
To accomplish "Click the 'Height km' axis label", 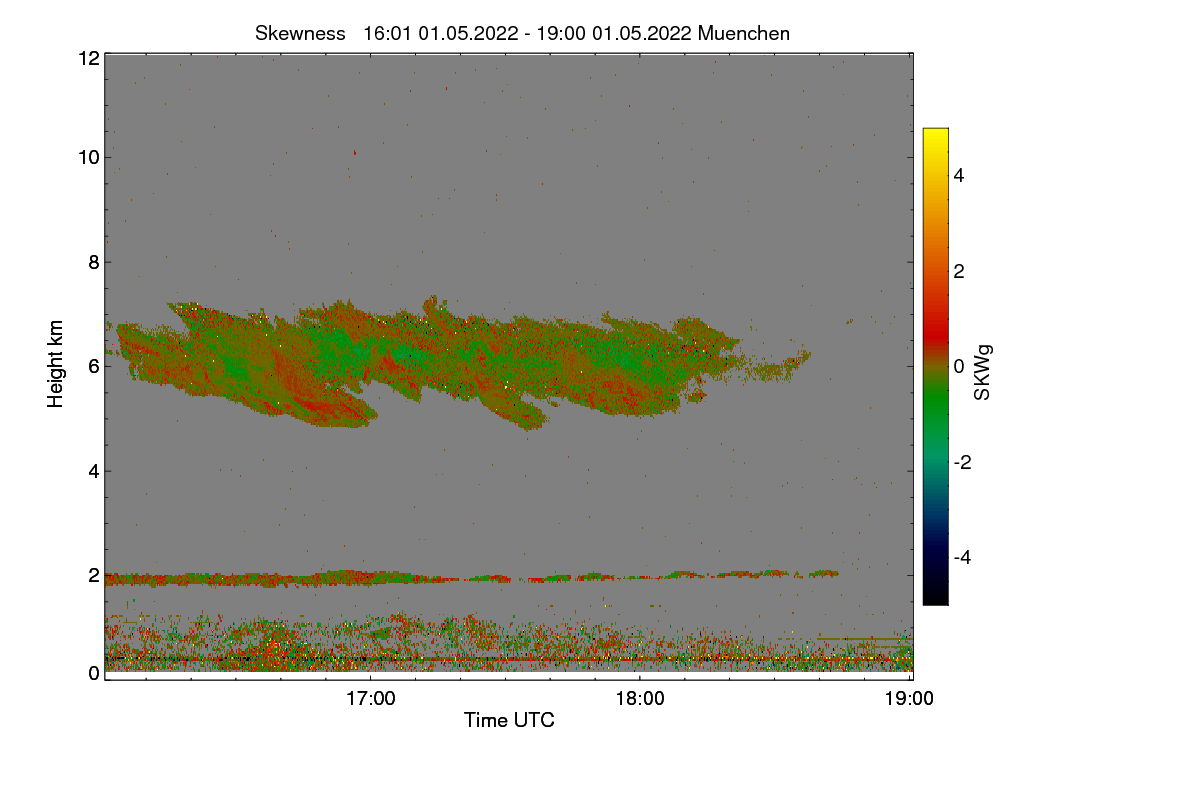I will pos(56,363).
